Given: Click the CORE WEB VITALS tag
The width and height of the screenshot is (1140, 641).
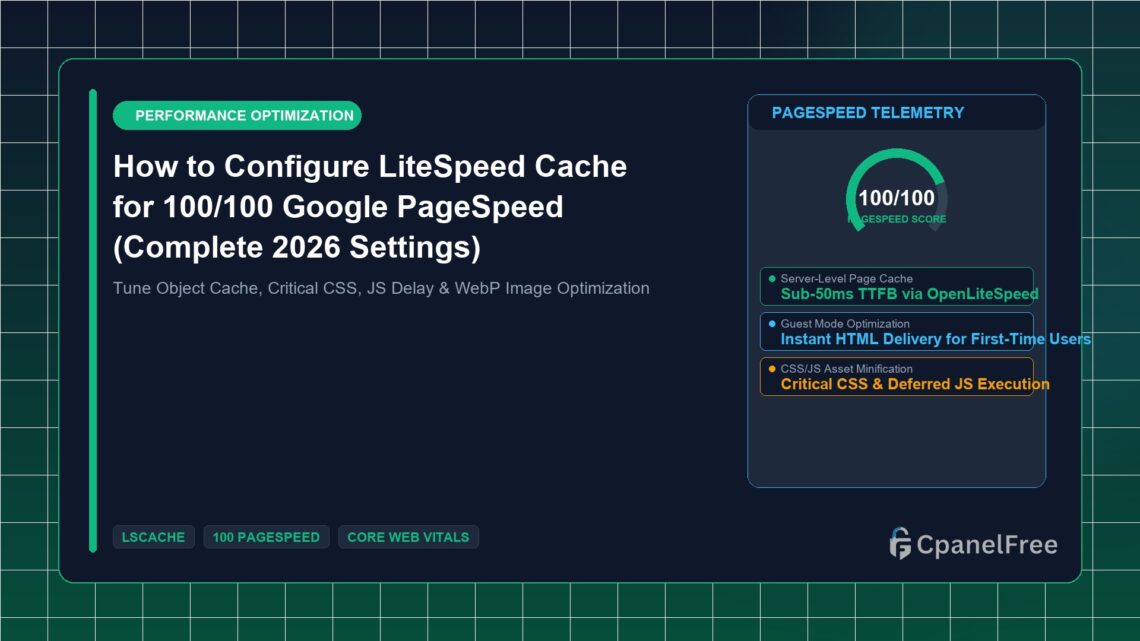Looking at the screenshot, I should click(408, 537).
